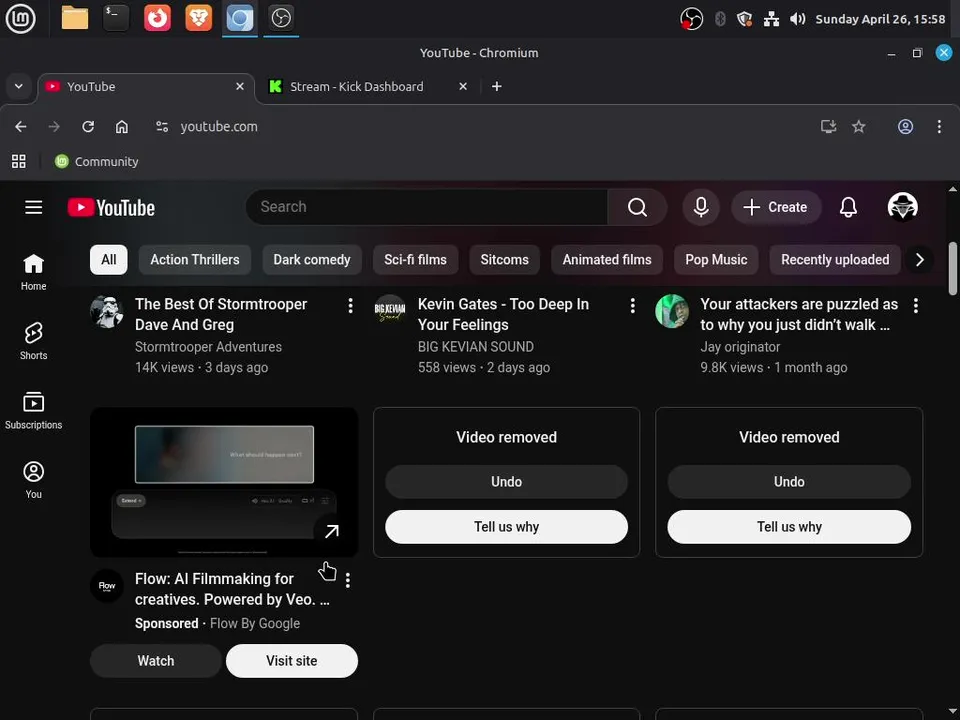Launch Firefox from the panel
Screen dimensions: 960x720
tap(157, 18)
